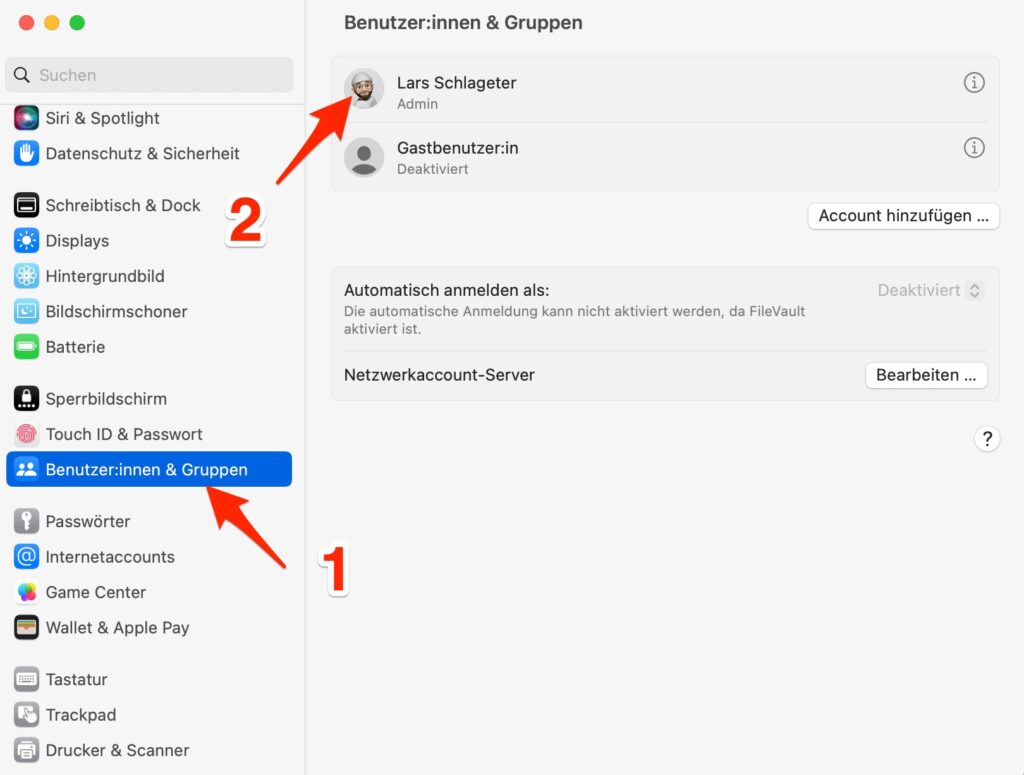The height and width of the screenshot is (775, 1024).
Task: Click the Benutzer:innen & Gruppen people icon
Action: (x=26, y=469)
